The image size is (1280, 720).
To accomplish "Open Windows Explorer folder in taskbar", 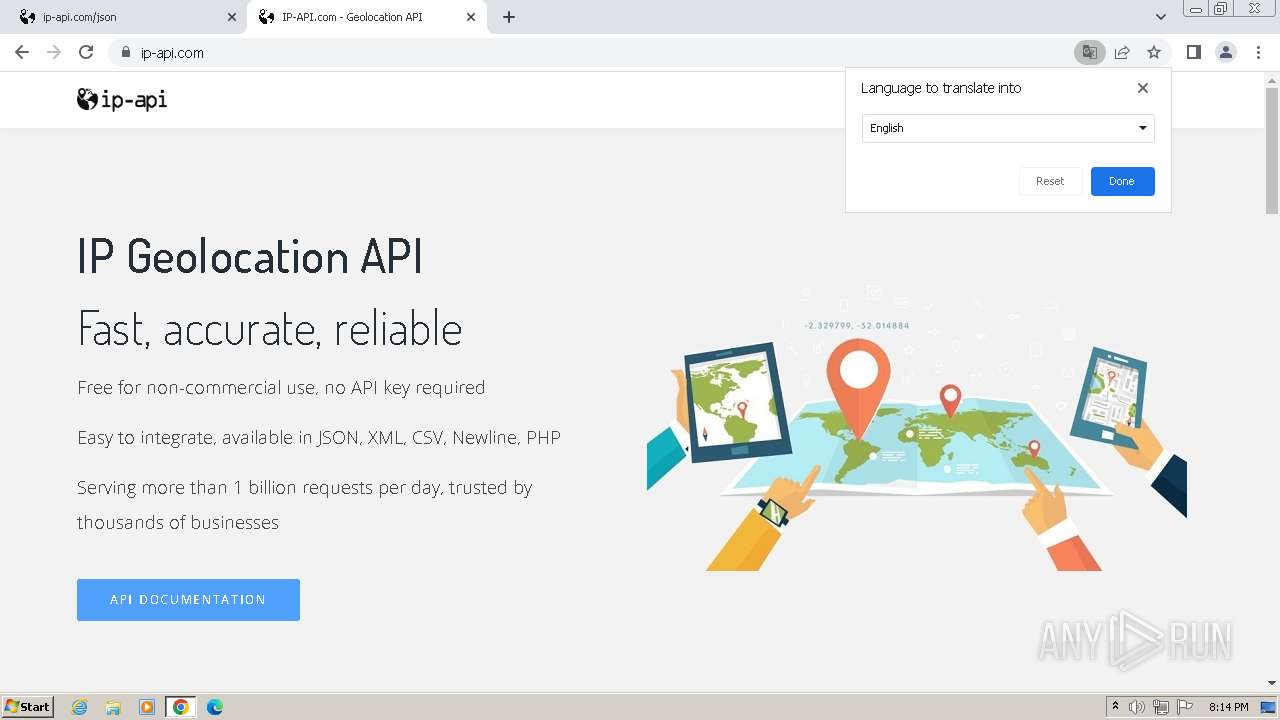I will (113, 707).
